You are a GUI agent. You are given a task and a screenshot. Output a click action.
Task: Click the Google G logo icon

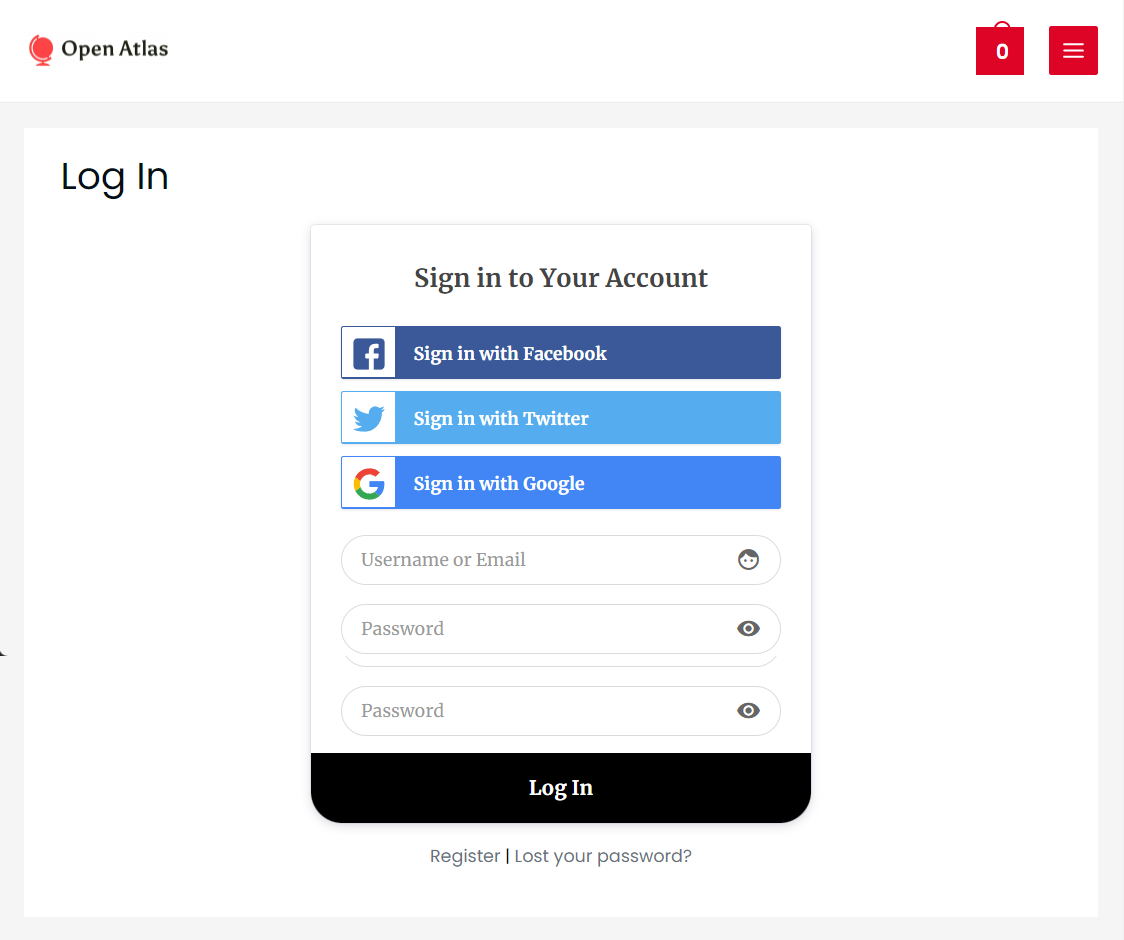click(x=369, y=483)
